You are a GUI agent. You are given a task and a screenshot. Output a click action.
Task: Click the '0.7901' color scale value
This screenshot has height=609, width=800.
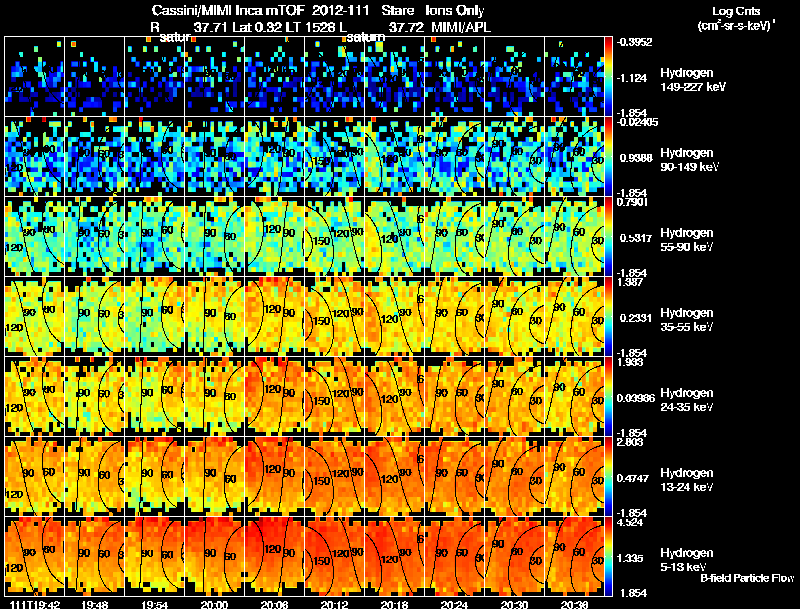click(633, 202)
